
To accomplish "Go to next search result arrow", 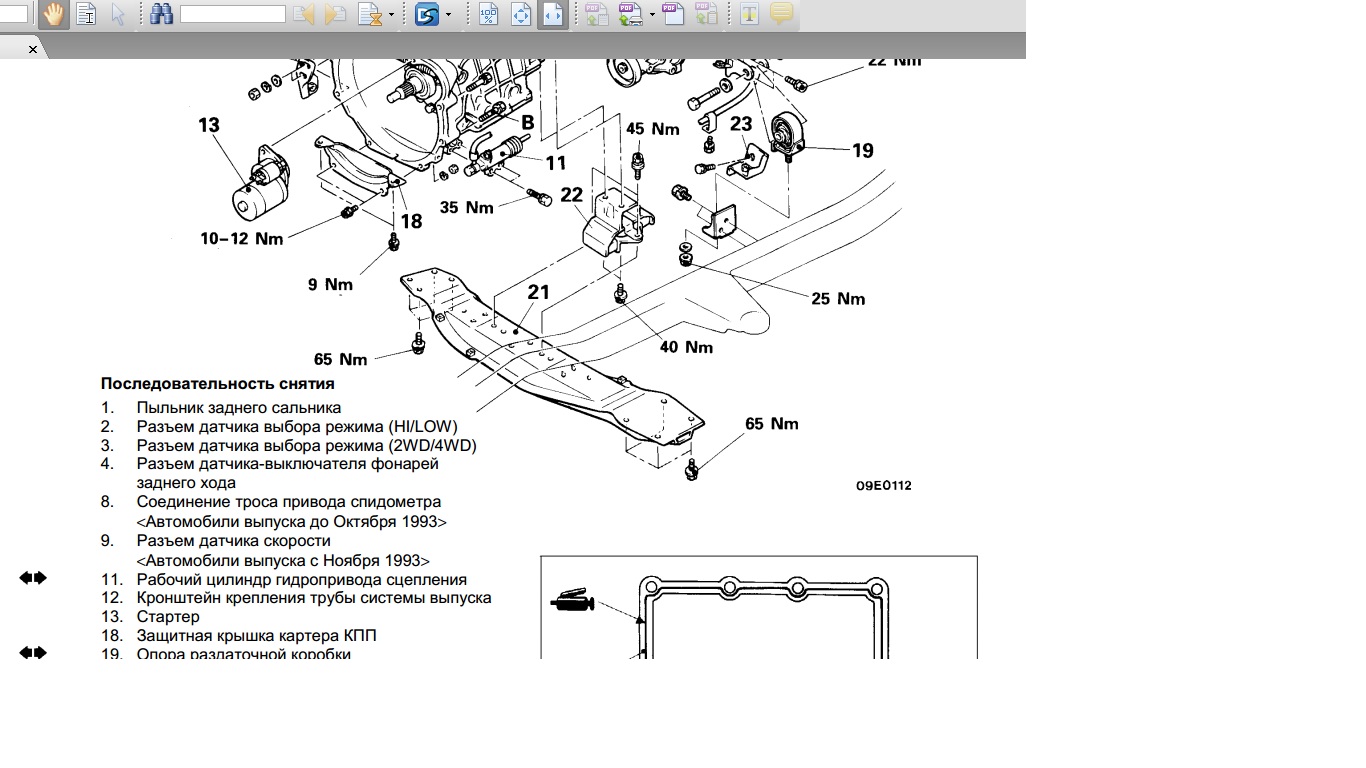I will pyautogui.click(x=336, y=14).
